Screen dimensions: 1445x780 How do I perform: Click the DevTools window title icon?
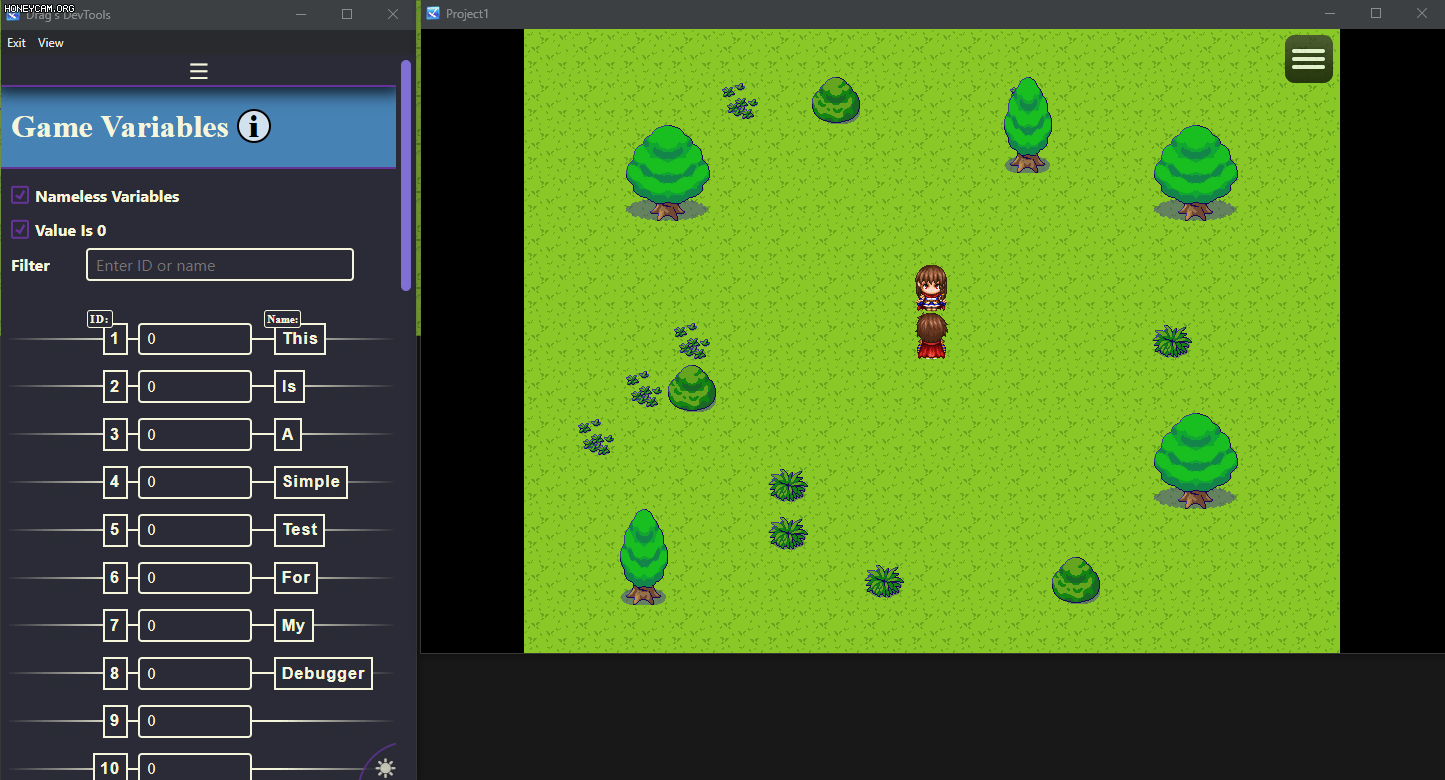pyautogui.click(x=12, y=14)
